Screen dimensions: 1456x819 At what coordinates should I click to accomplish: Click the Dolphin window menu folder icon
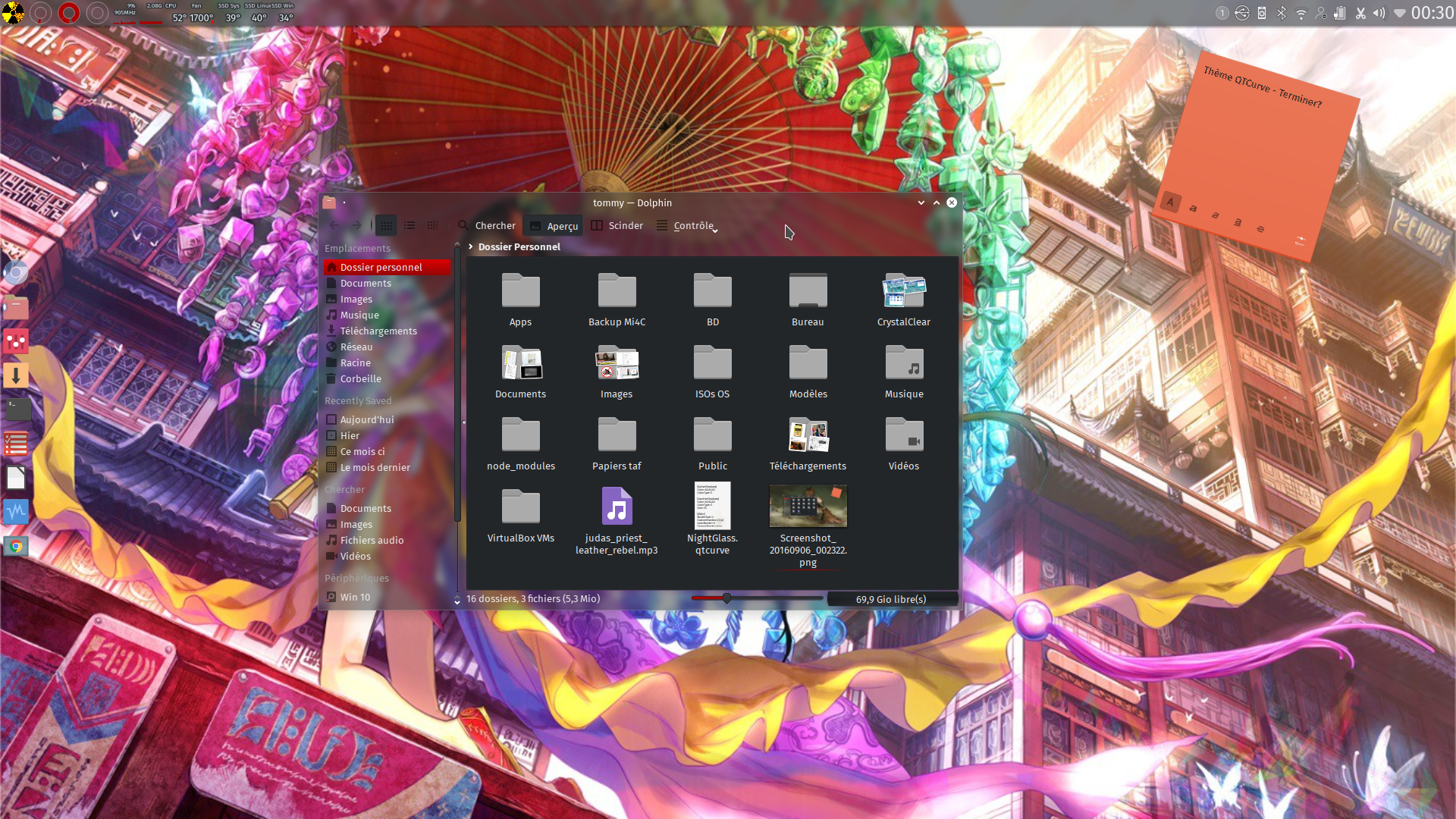coord(329,202)
